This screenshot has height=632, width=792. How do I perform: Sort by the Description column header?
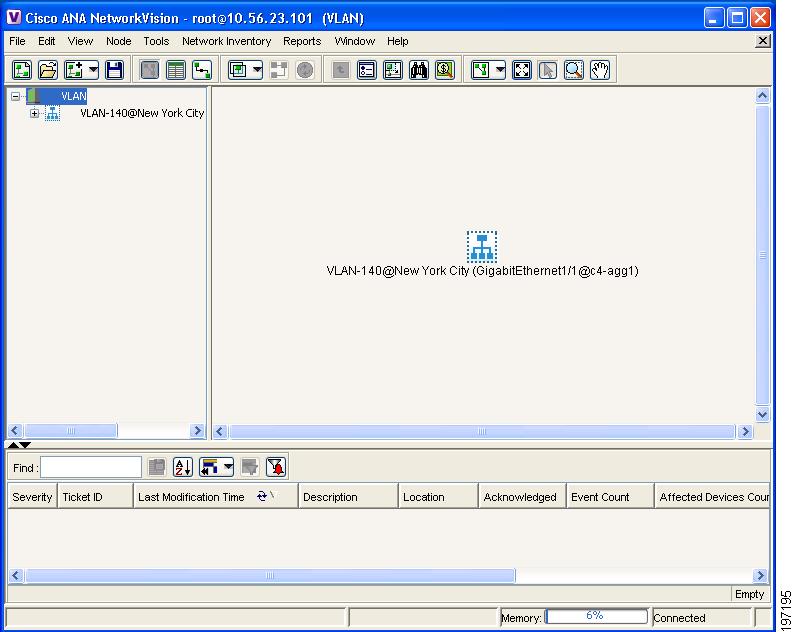point(349,497)
